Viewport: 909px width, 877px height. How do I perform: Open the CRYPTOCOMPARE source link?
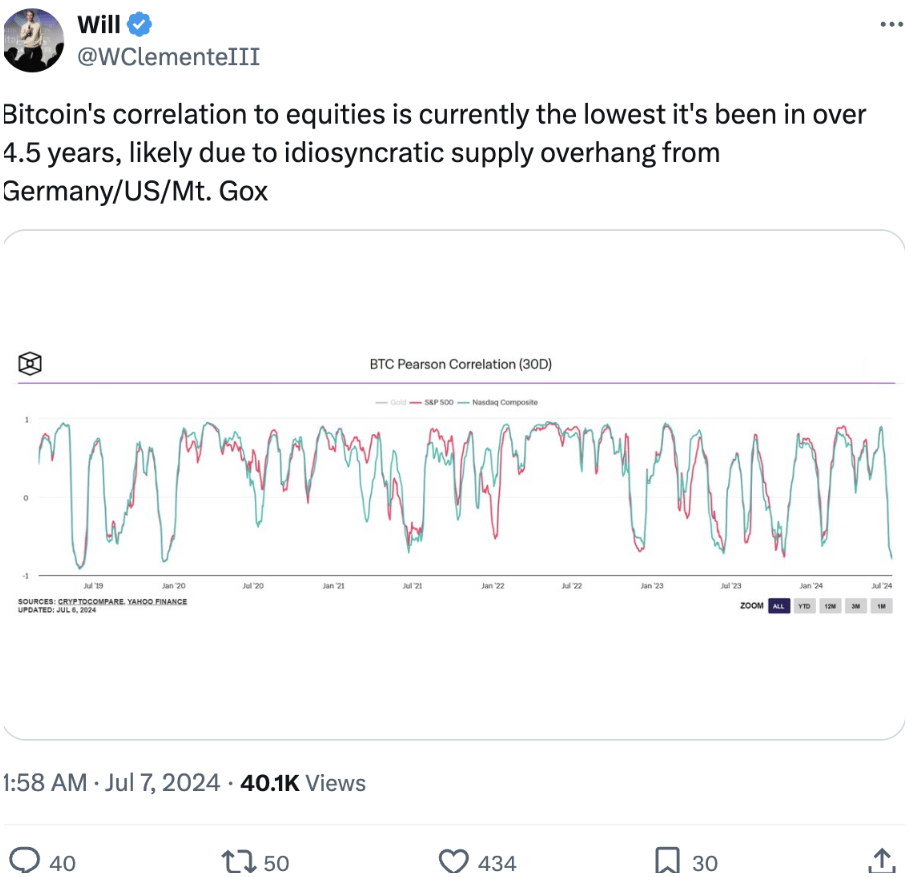pyautogui.click(x=90, y=602)
